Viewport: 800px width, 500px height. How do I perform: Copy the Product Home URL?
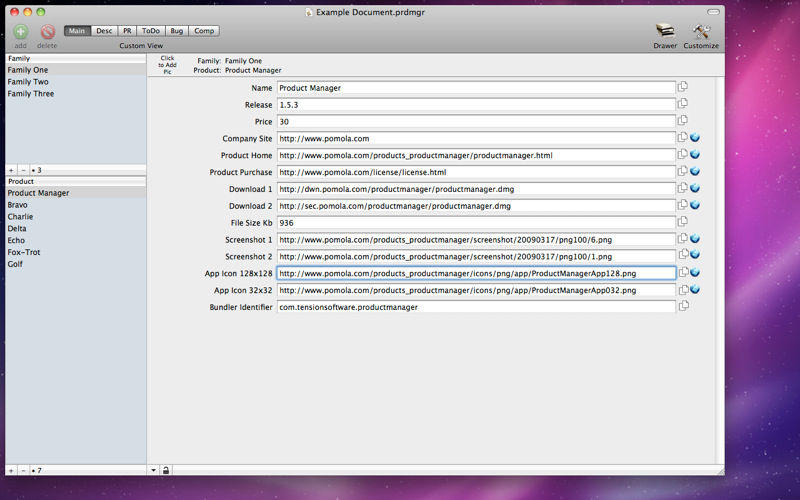pyautogui.click(x=683, y=154)
